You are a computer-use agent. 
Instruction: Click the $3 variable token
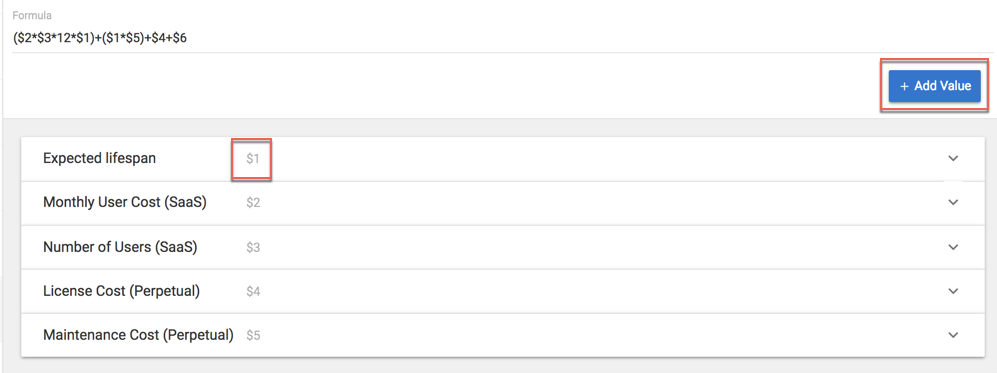[x=253, y=247]
